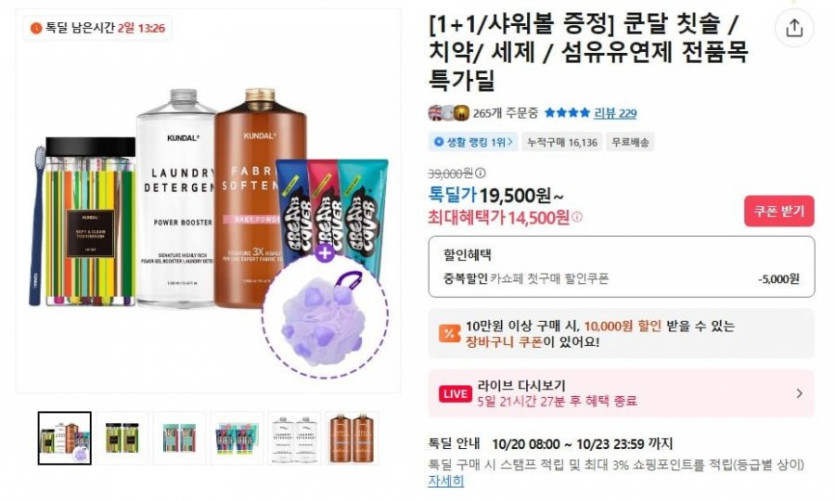Click the 쿠폰 받기 button

779,211
